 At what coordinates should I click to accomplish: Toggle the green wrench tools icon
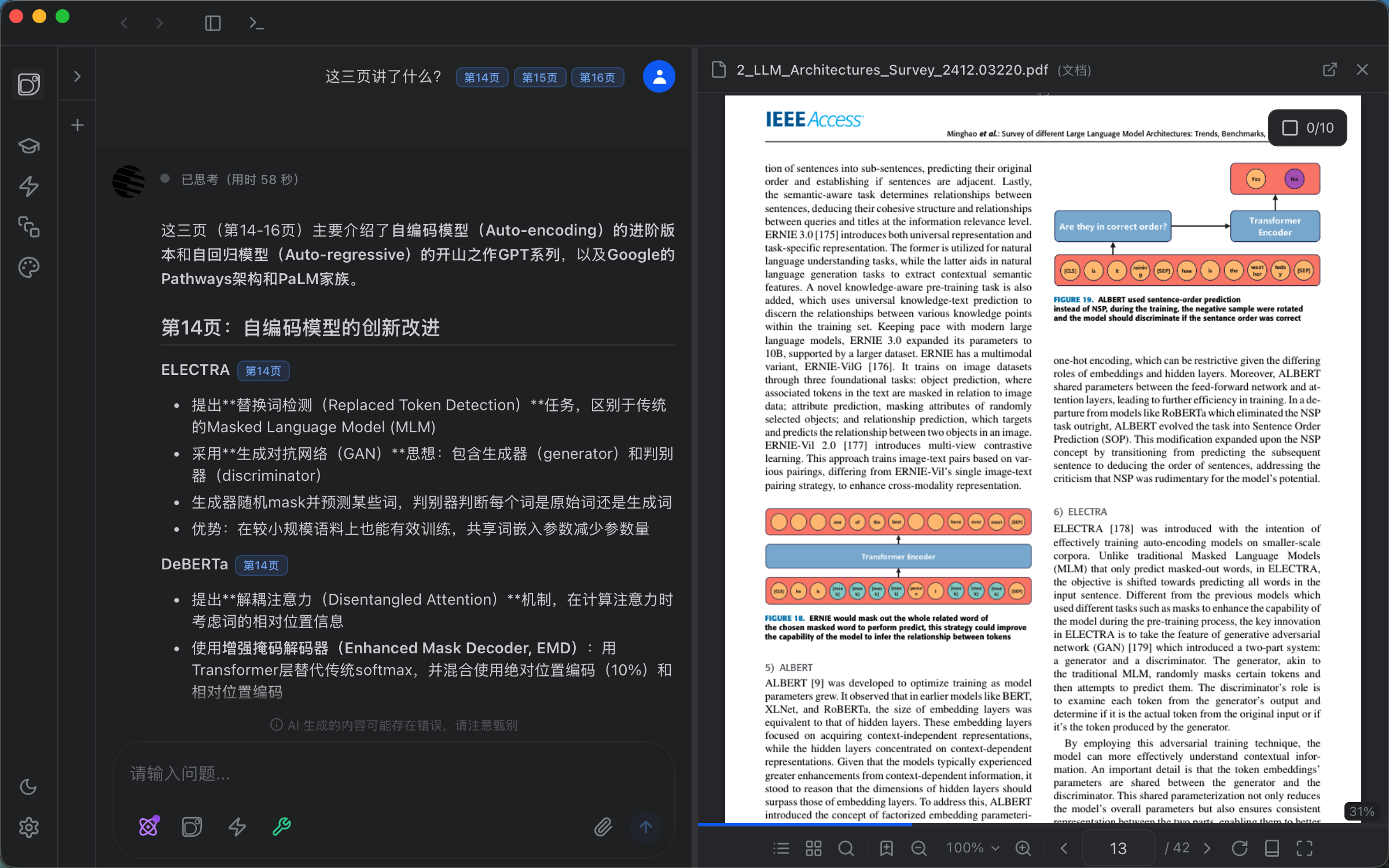pos(282,826)
